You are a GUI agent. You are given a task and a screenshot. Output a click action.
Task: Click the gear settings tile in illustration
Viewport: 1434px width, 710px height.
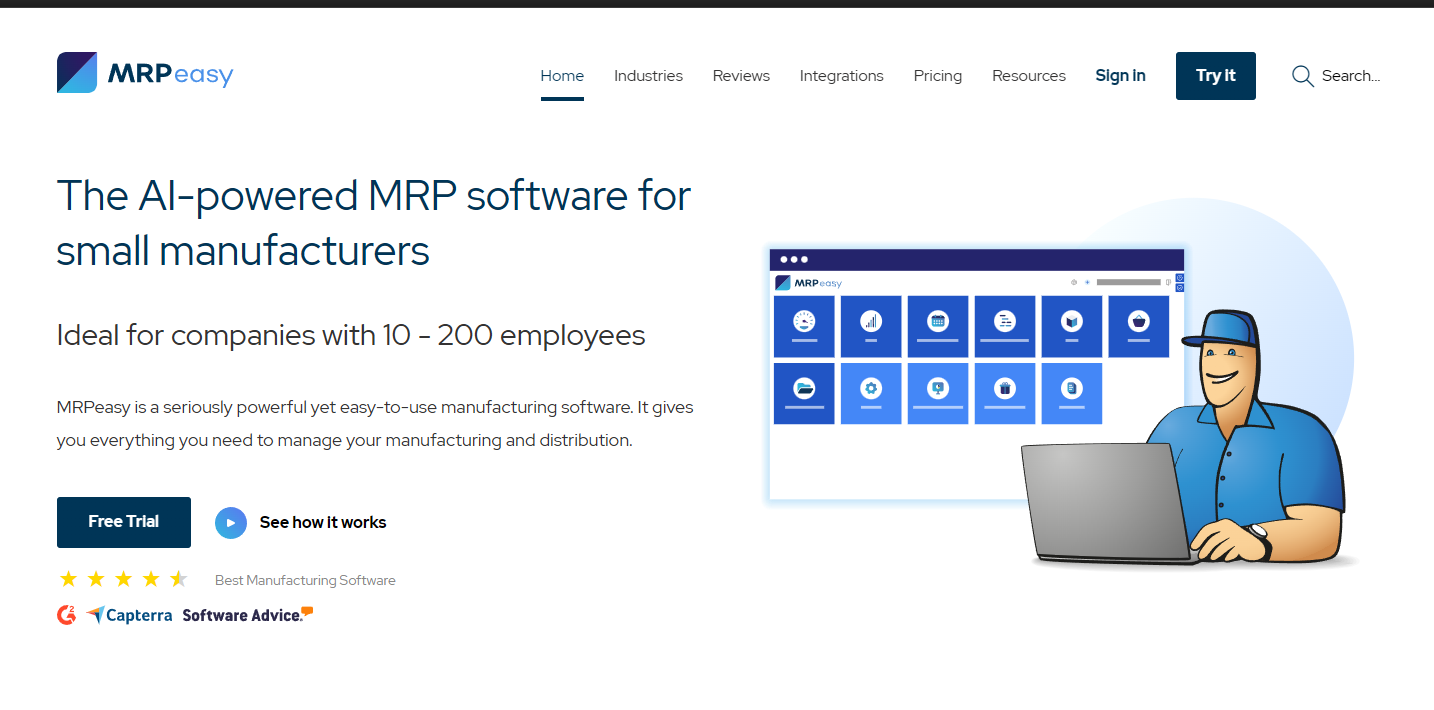[871, 393]
